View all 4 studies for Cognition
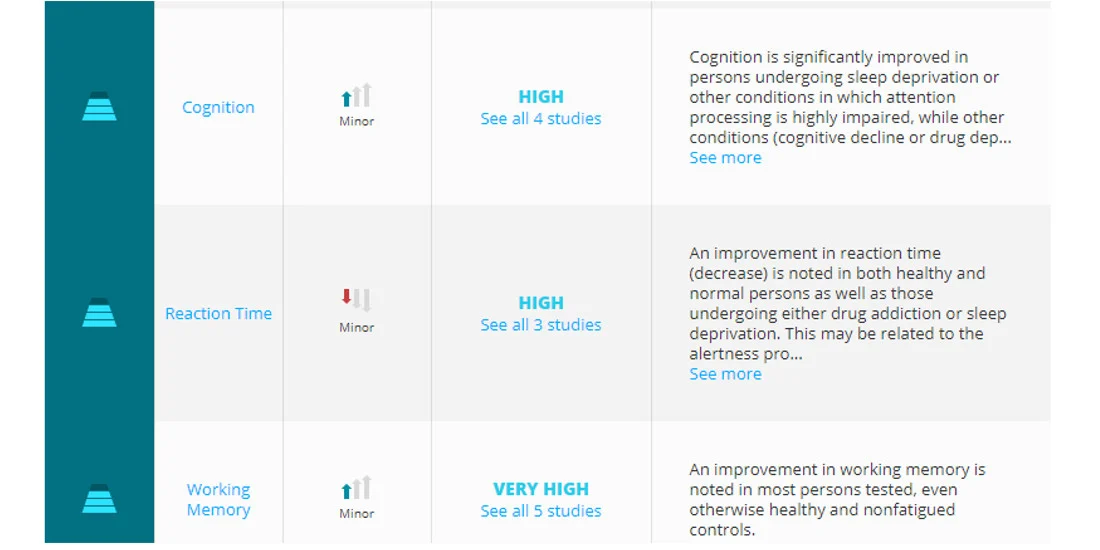Image resolution: width=1100 pixels, height=550 pixels. [541, 119]
